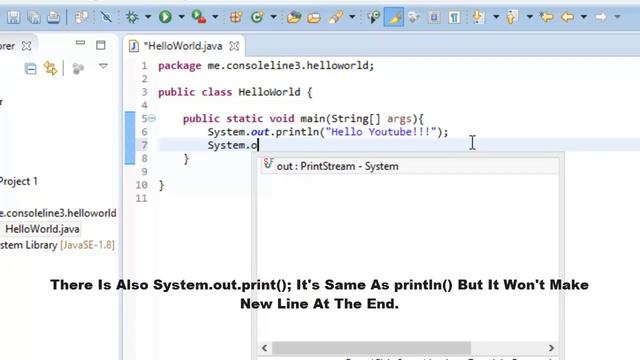Click the Run Last Tool / Coverage icon
Image resolution: width=640 pixels, height=360 pixels.
click(199, 17)
